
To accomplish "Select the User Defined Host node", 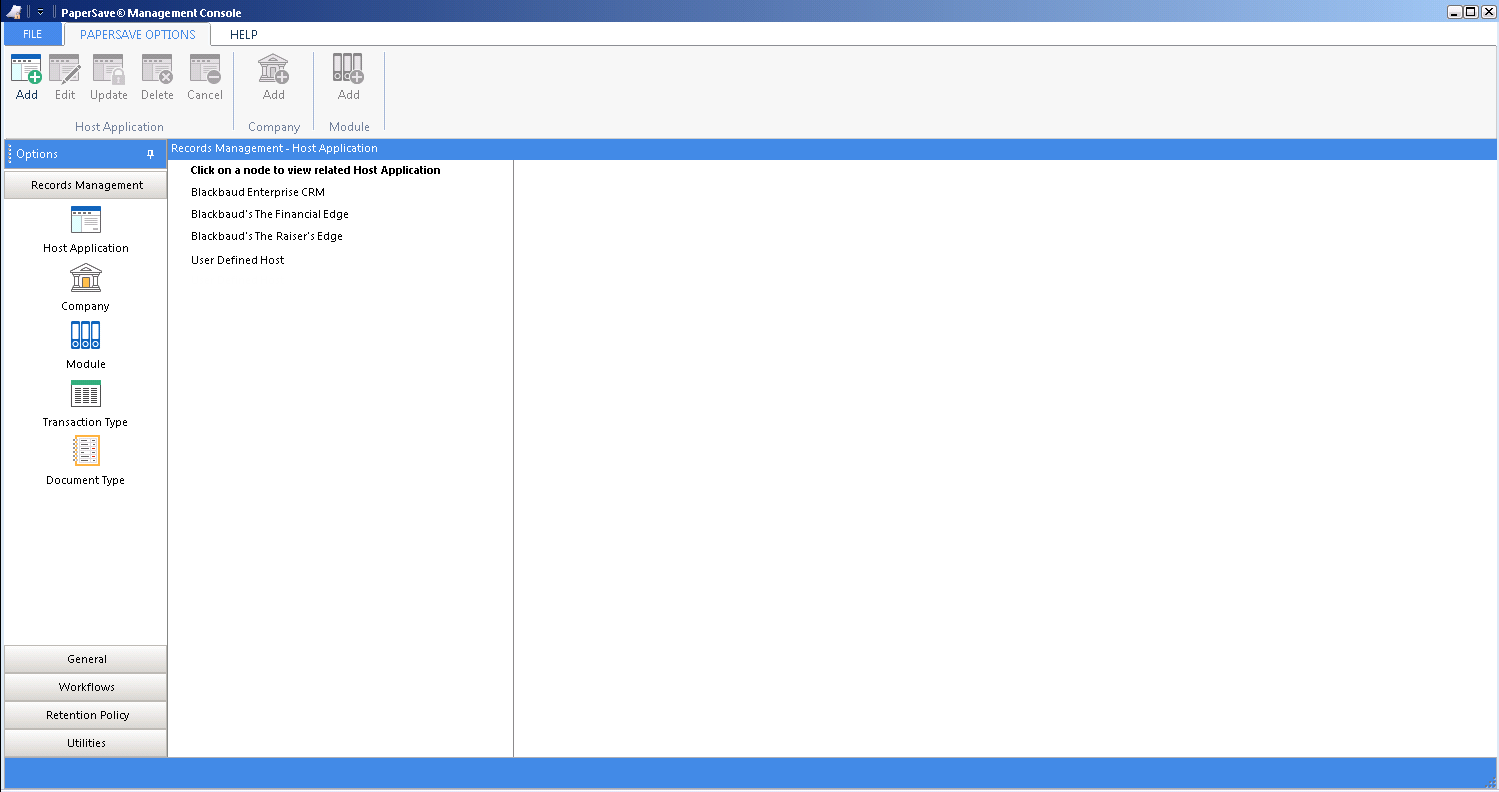I will [x=238, y=260].
